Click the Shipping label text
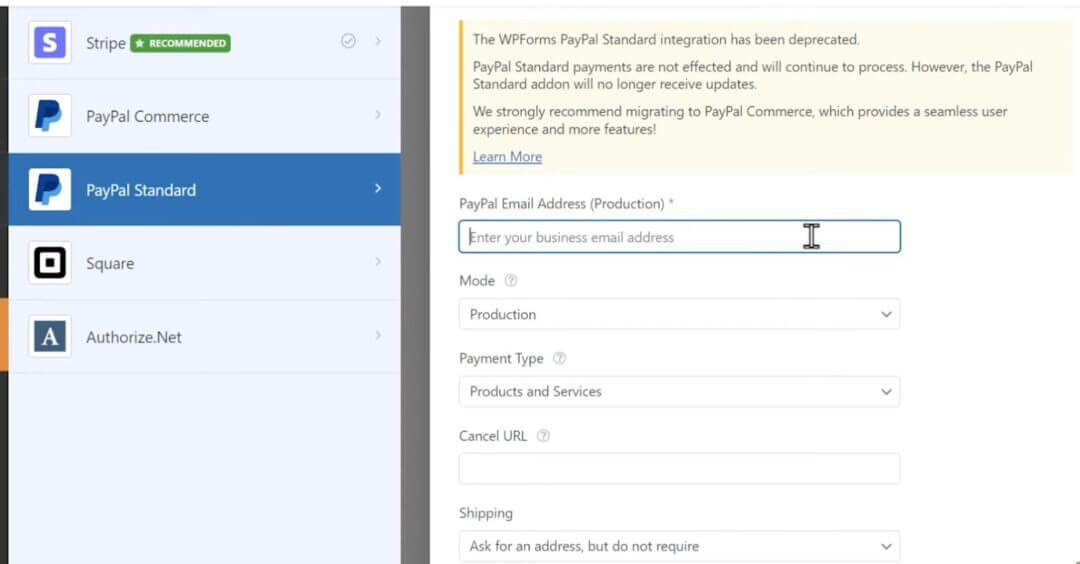Viewport: 1080px width, 564px height. pyautogui.click(x=486, y=513)
